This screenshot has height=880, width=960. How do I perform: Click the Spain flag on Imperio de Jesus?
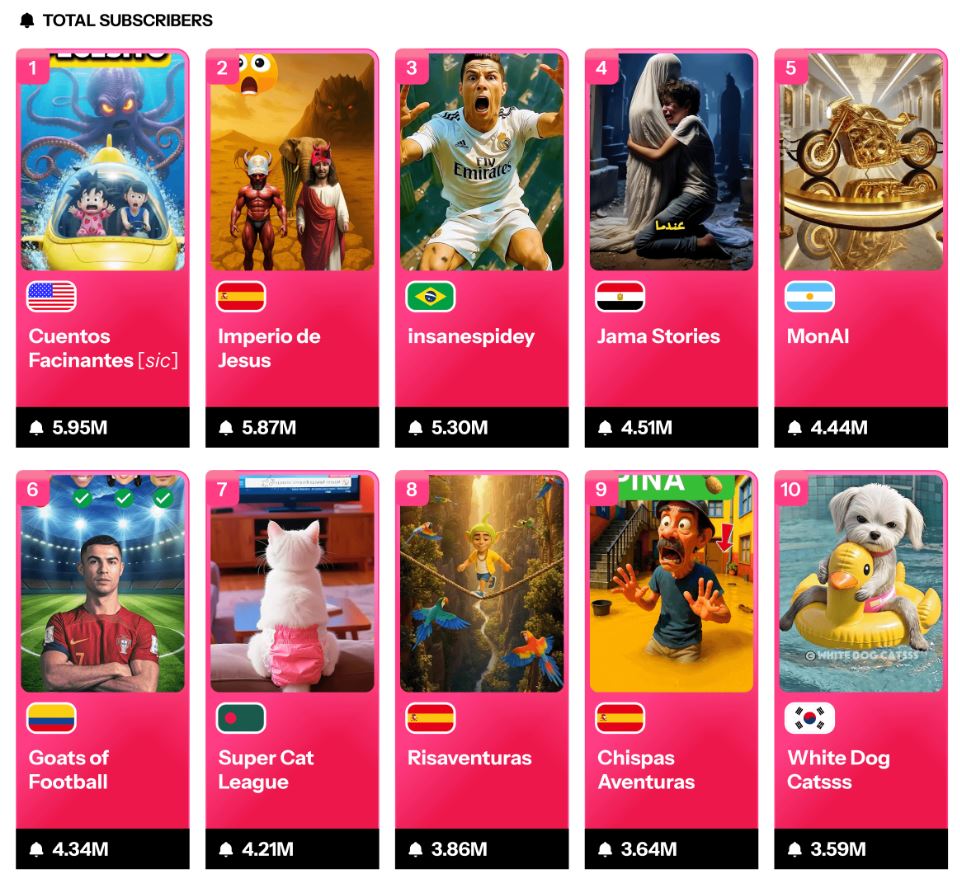click(241, 296)
